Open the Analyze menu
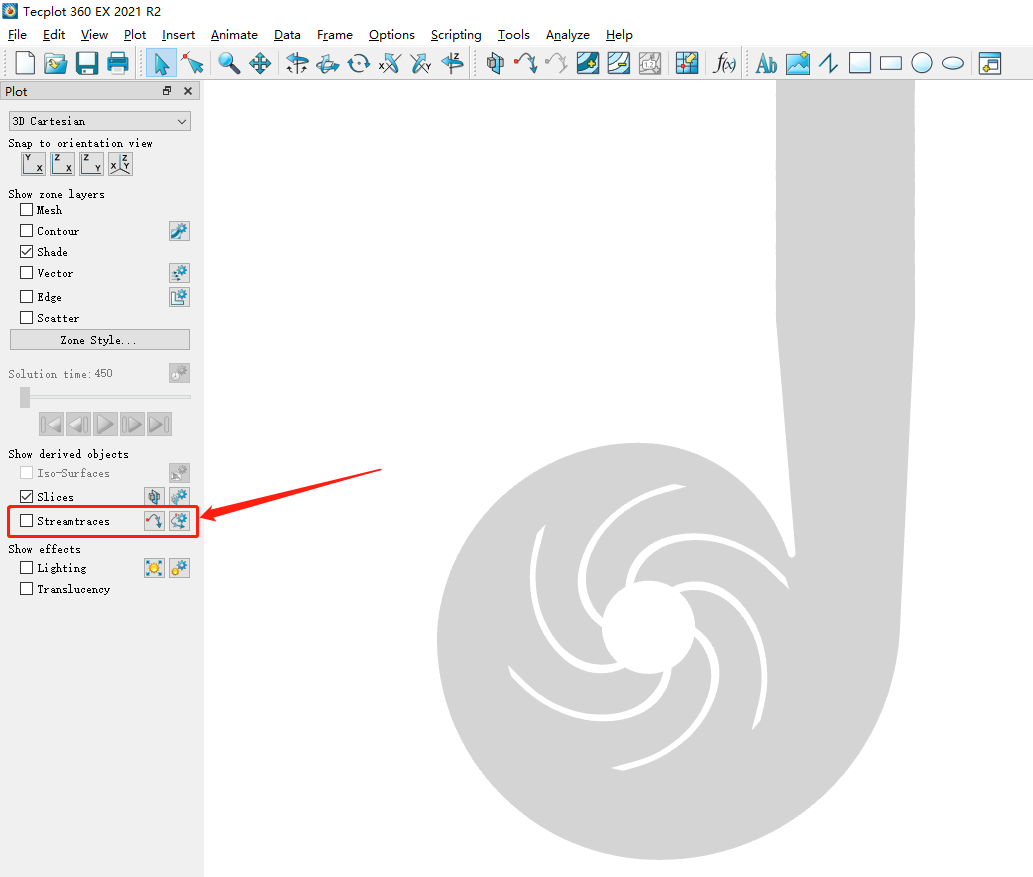This screenshot has width=1033, height=877. 567,35
